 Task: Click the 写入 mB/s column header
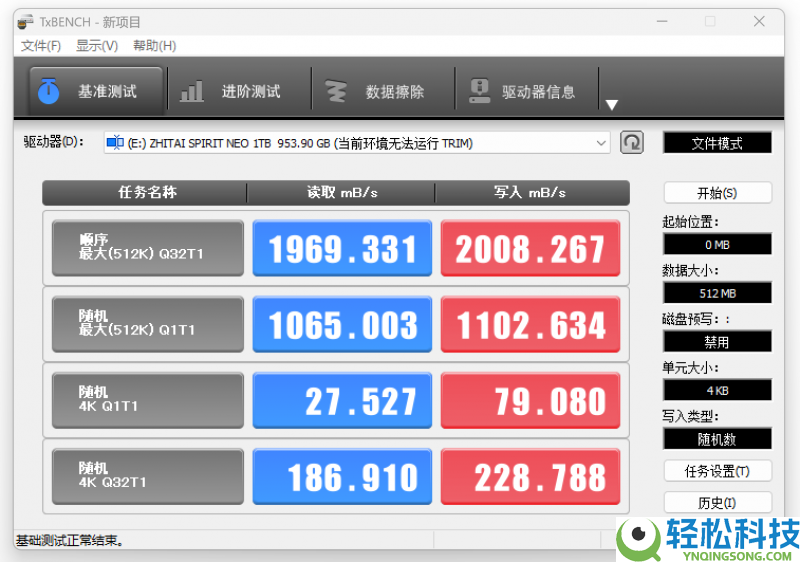(530, 192)
